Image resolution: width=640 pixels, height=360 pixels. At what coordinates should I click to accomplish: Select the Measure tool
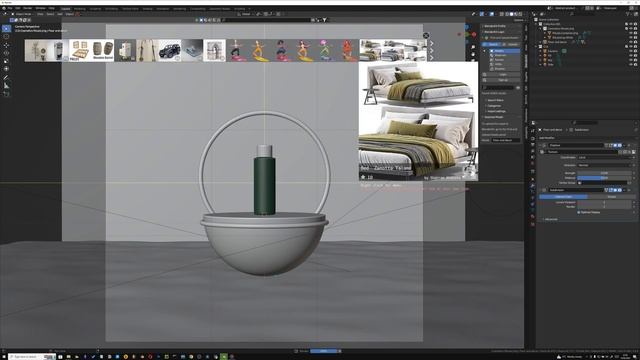coord(7,86)
